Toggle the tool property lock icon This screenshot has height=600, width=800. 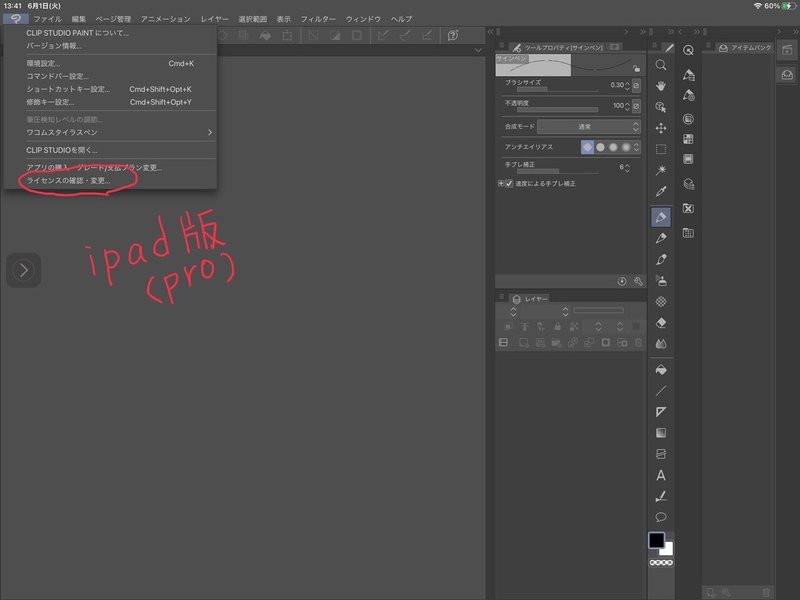[636, 68]
